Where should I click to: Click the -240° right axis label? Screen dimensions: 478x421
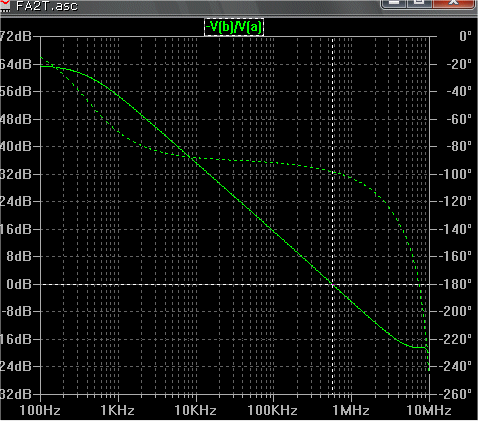455,366
